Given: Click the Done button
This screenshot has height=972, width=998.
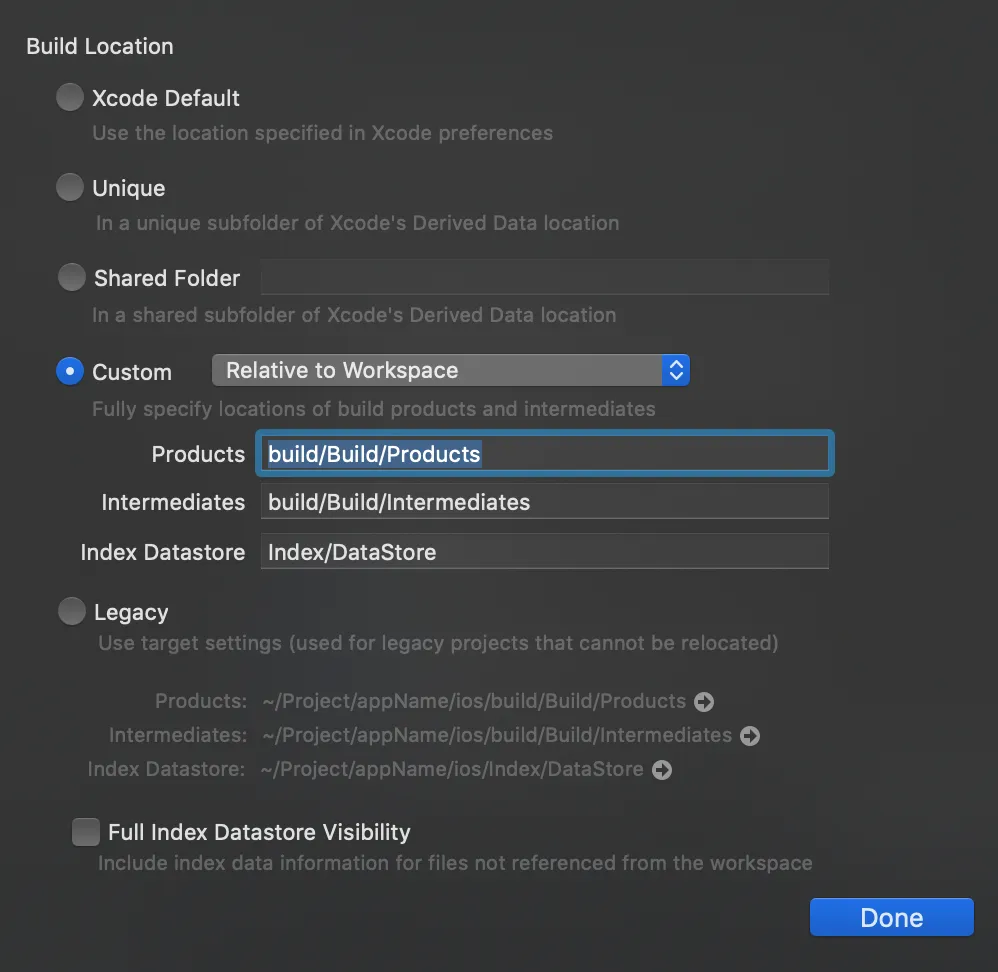Looking at the screenshot, I should coord(891,918).
